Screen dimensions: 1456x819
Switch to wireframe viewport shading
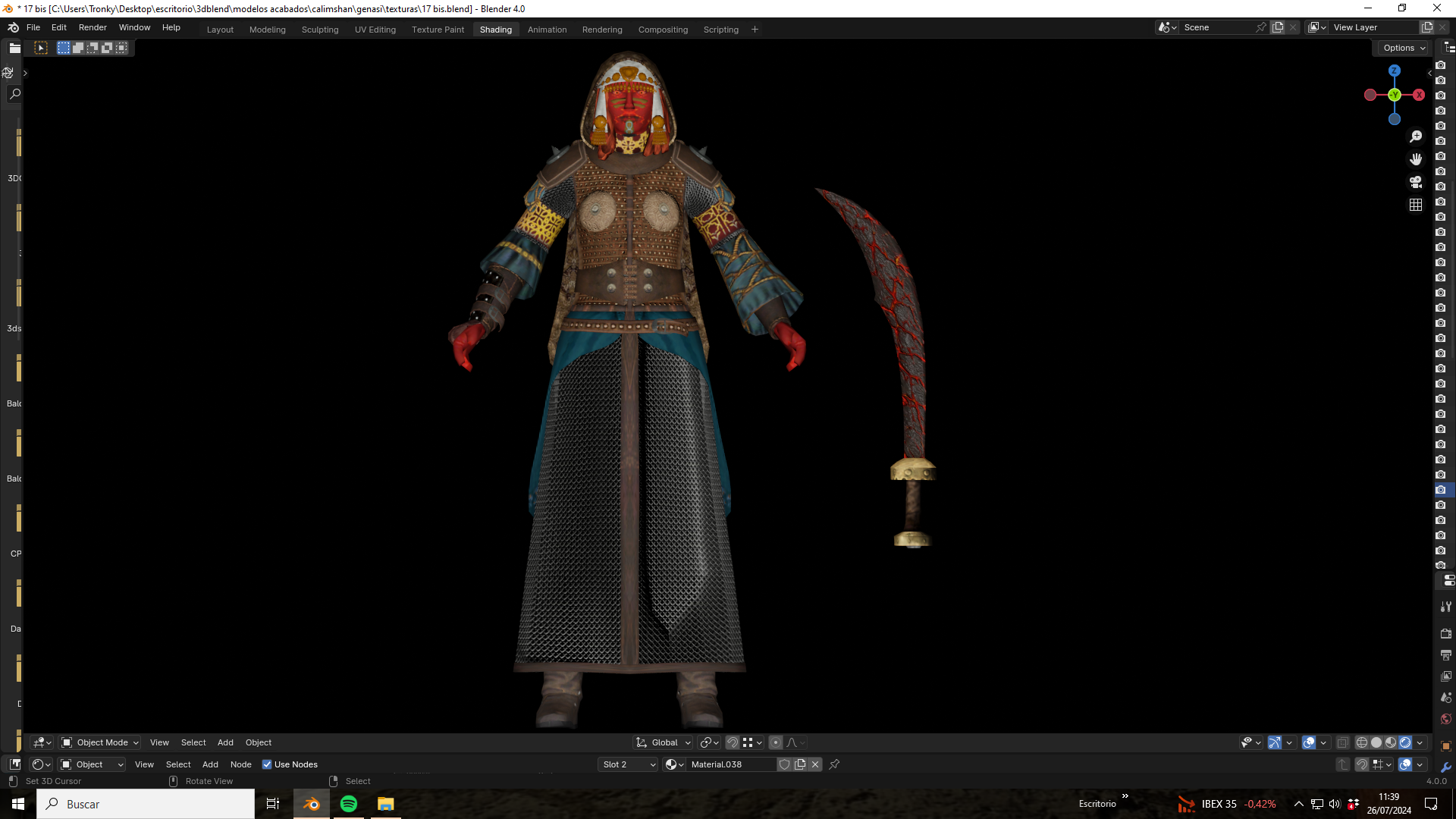(1362, 743)
